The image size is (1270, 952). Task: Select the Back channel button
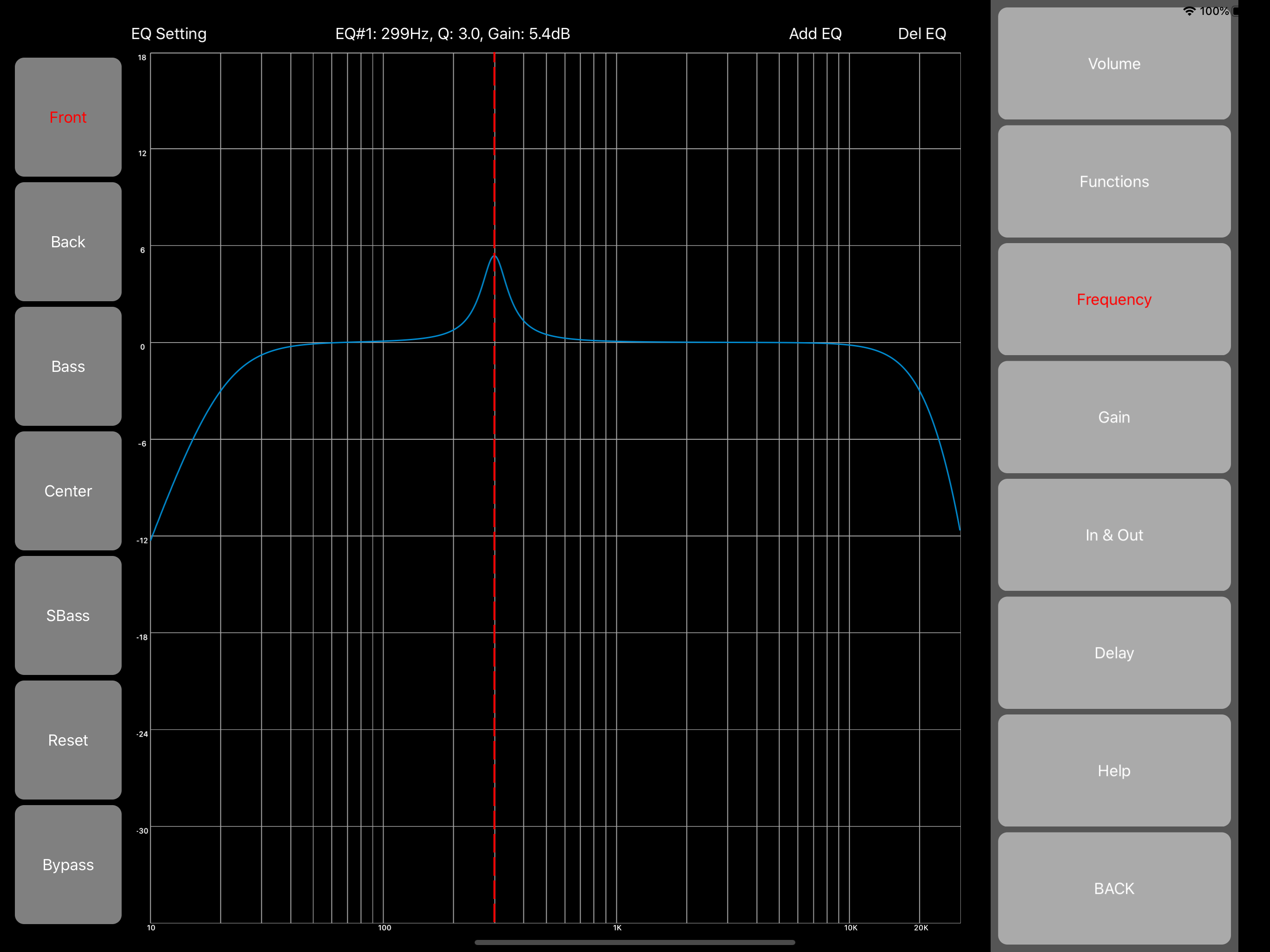pyautogui.click(x=68, y=242)
